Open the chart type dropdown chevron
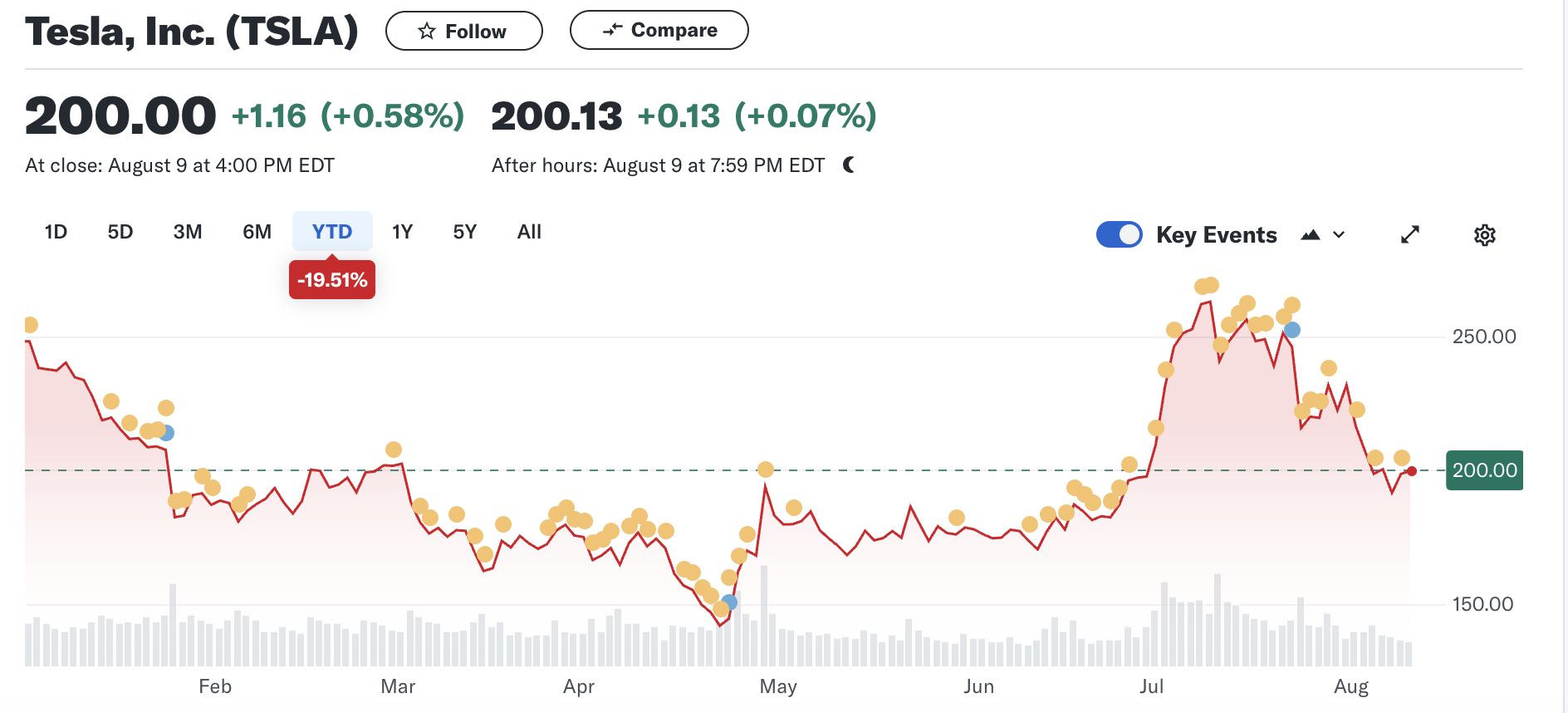 pyautogui.click(x=1339, y=235)
